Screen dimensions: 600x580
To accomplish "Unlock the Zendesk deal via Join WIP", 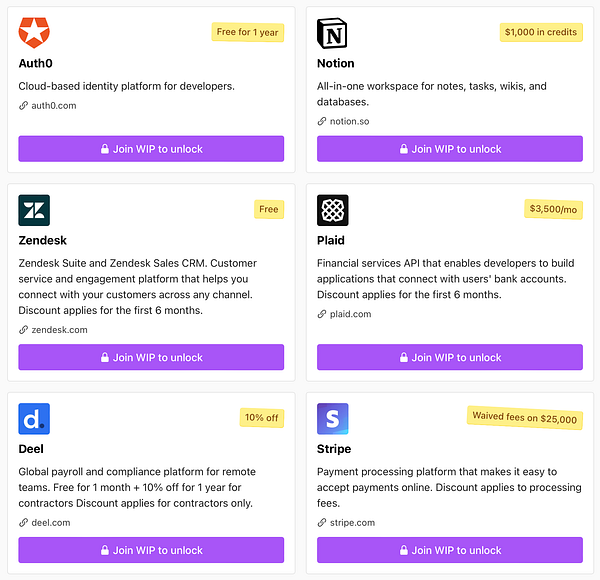I will [x=151, y=357].
